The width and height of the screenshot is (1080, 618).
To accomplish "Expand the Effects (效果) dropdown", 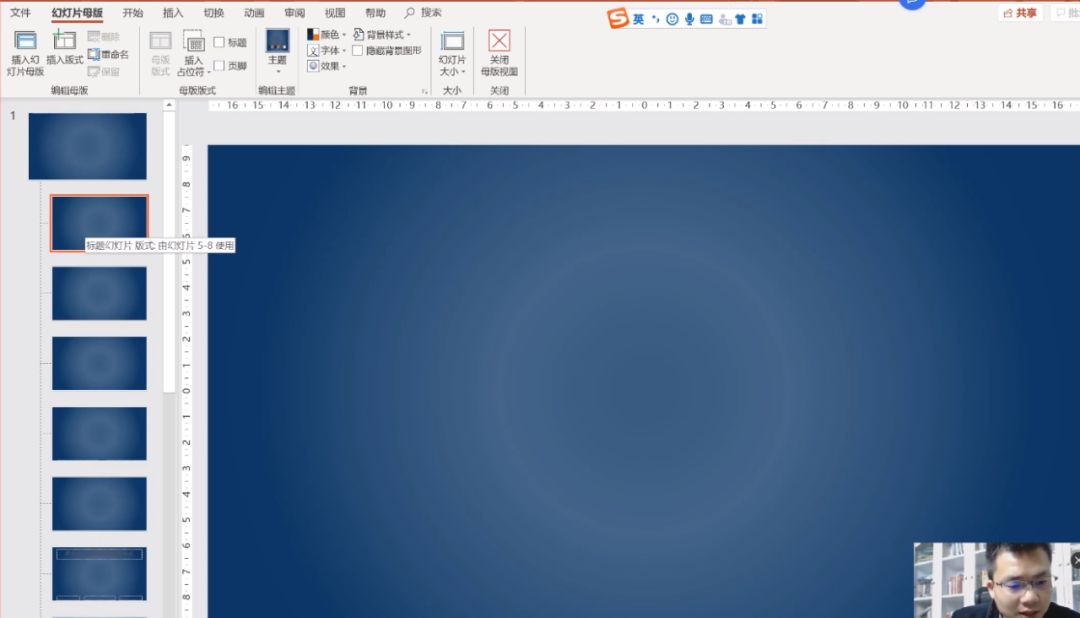I will click(x=326, y=66).
